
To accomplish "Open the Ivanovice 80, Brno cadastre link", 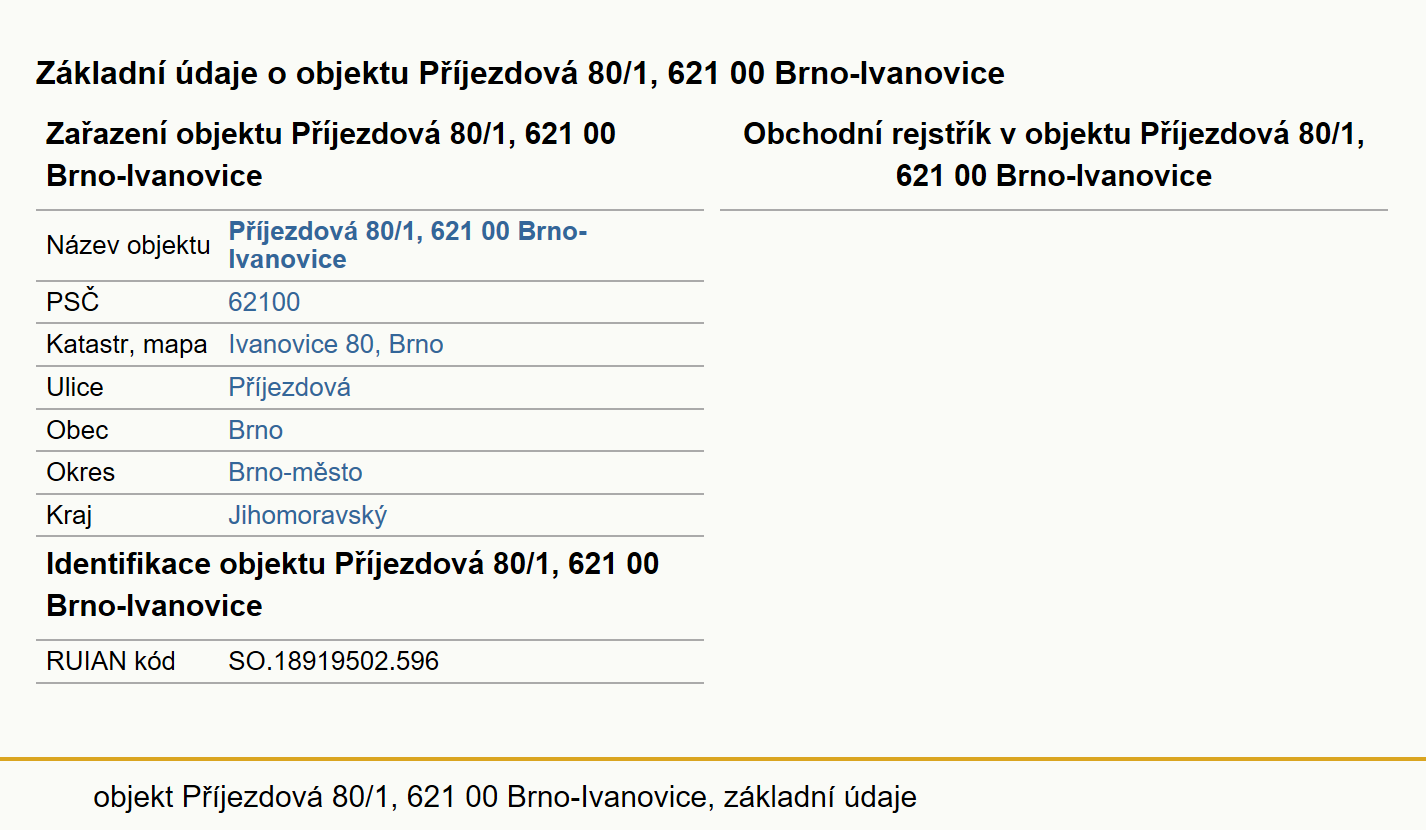I will tap(336, 345).
